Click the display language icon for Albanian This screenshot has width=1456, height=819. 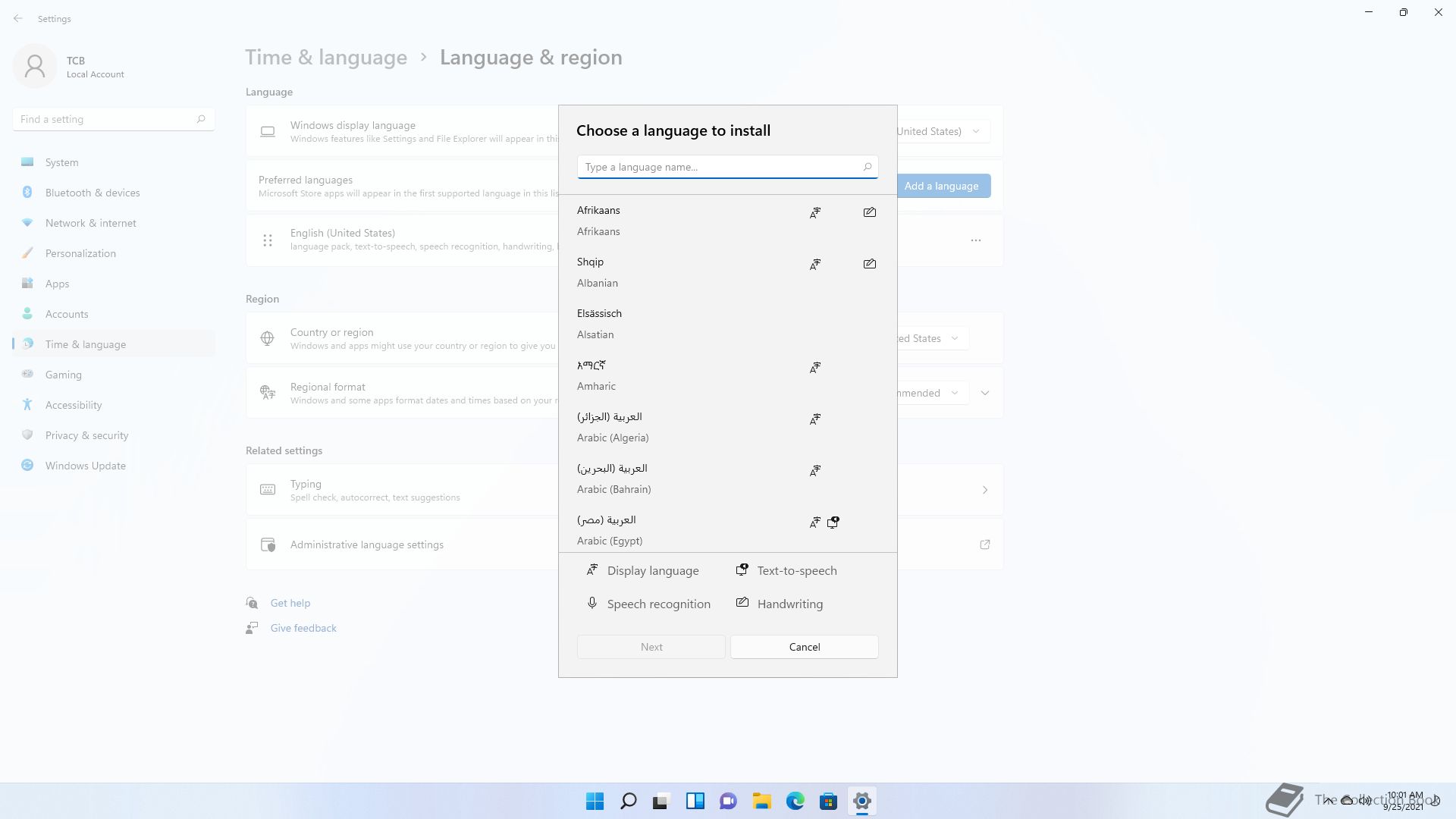tap(815, 265)
